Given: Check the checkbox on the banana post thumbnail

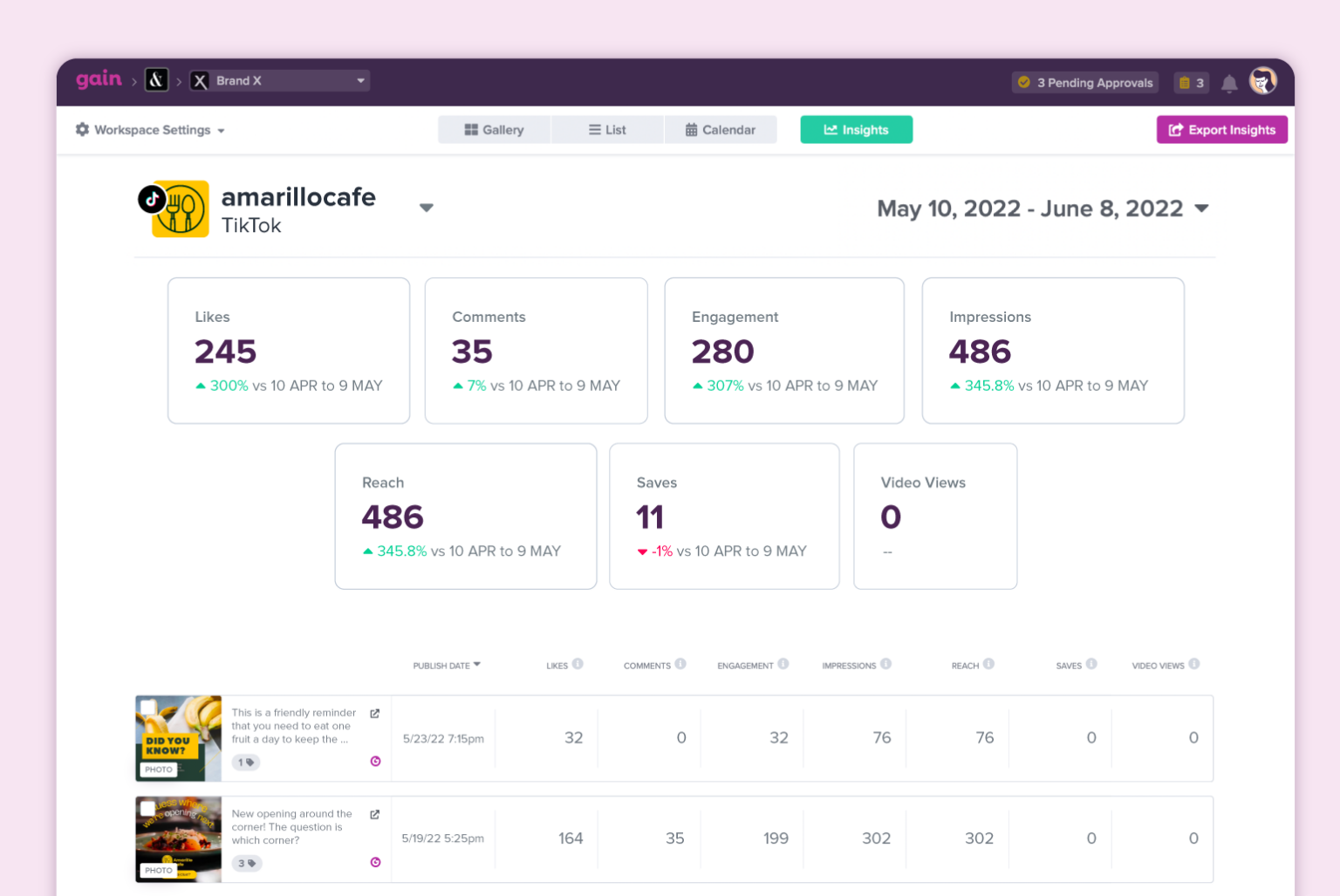Looking at the screenshot, I should click(147, 707).
